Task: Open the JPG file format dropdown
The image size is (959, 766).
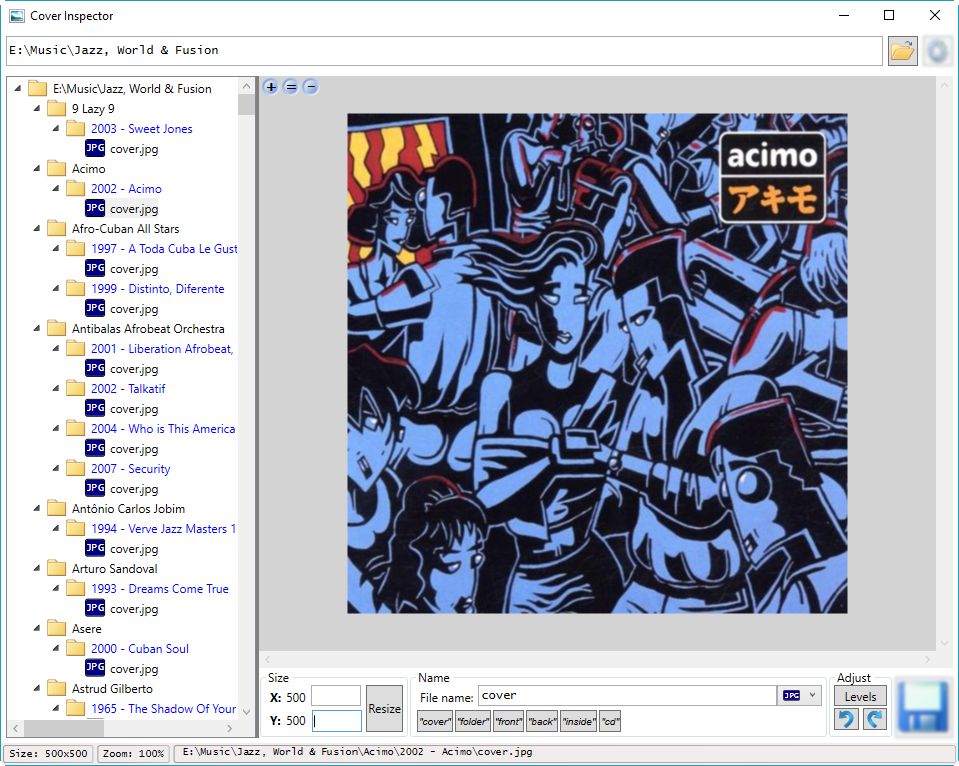Action: (x=799, y=696)
